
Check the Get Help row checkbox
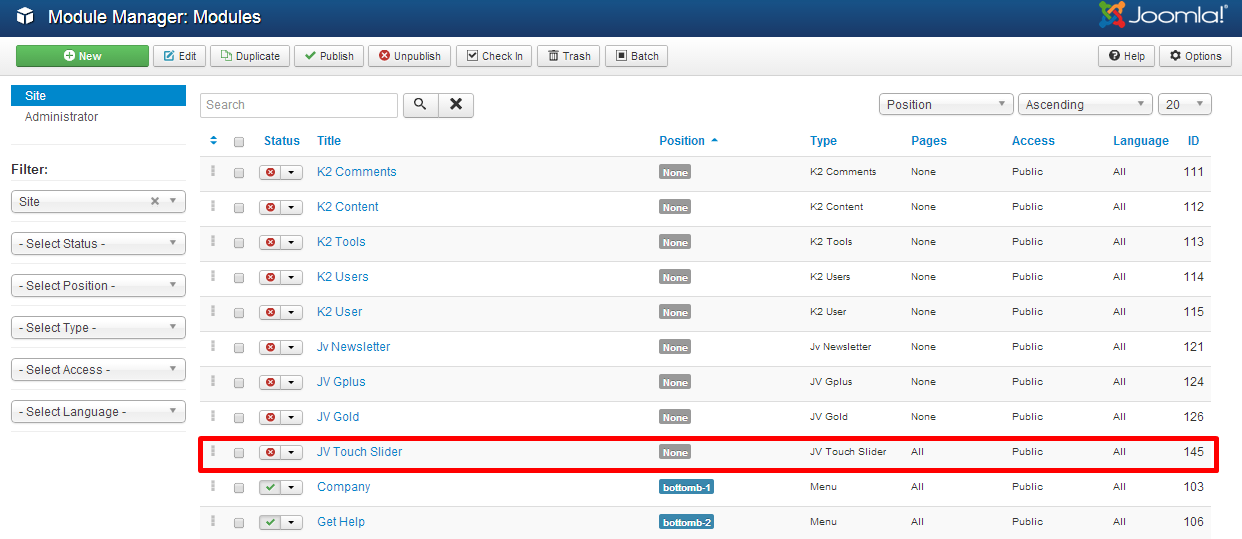point(239,523)
